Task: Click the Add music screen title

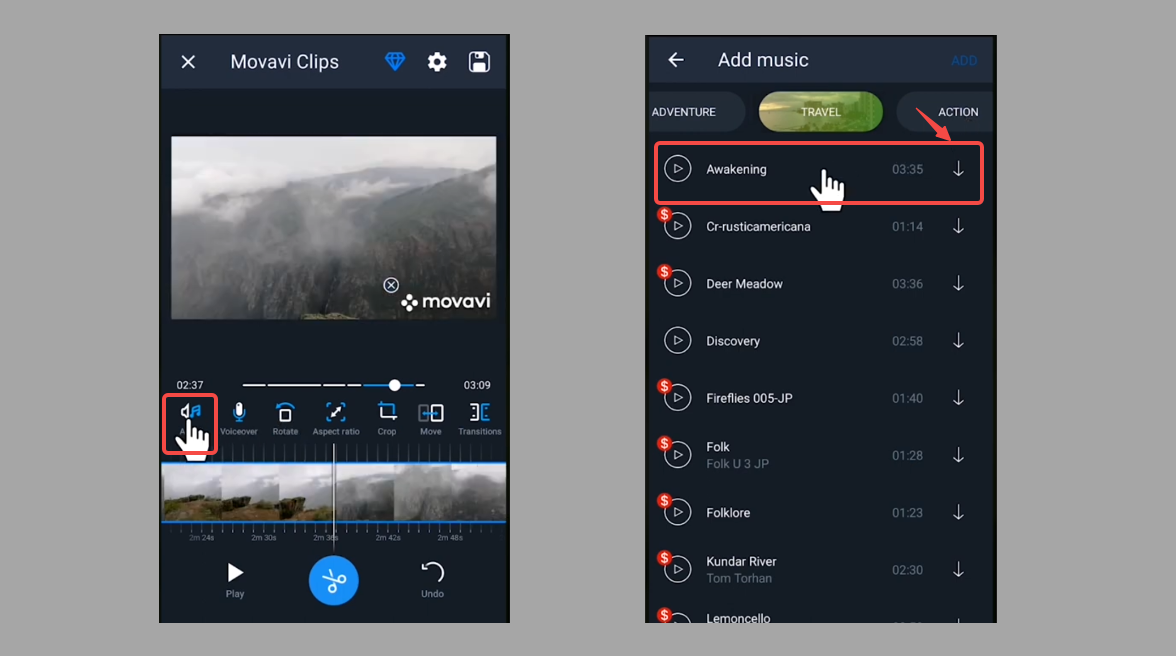Action: [x=763, y=60]
